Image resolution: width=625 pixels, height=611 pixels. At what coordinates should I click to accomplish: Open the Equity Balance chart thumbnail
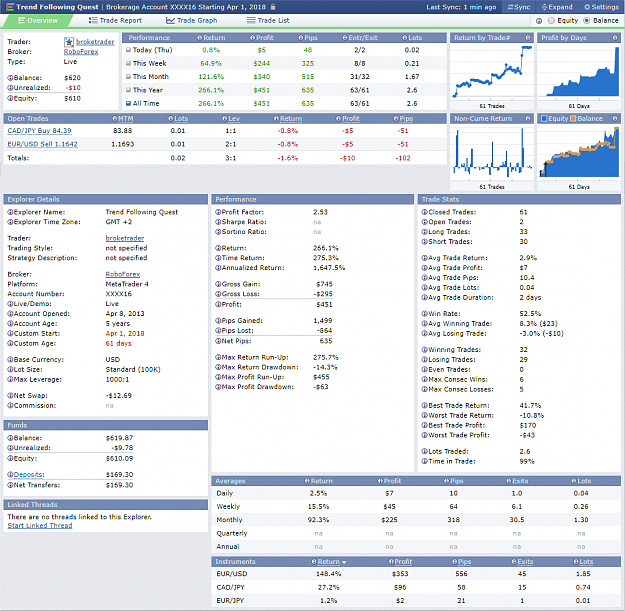(579, 153)
